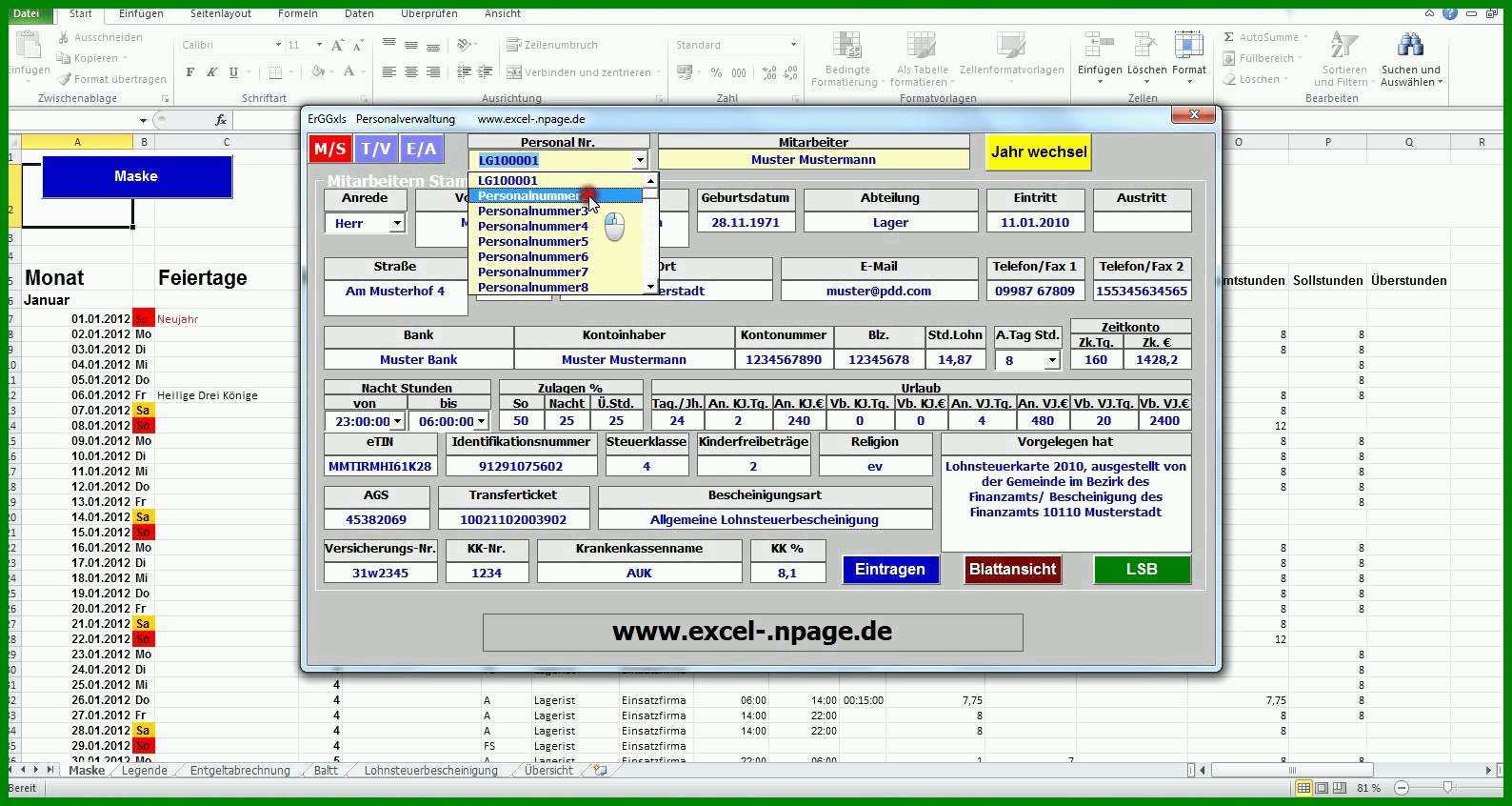
Task: Open the Standard number format dropdown
Action: click(x=793, y=45)
